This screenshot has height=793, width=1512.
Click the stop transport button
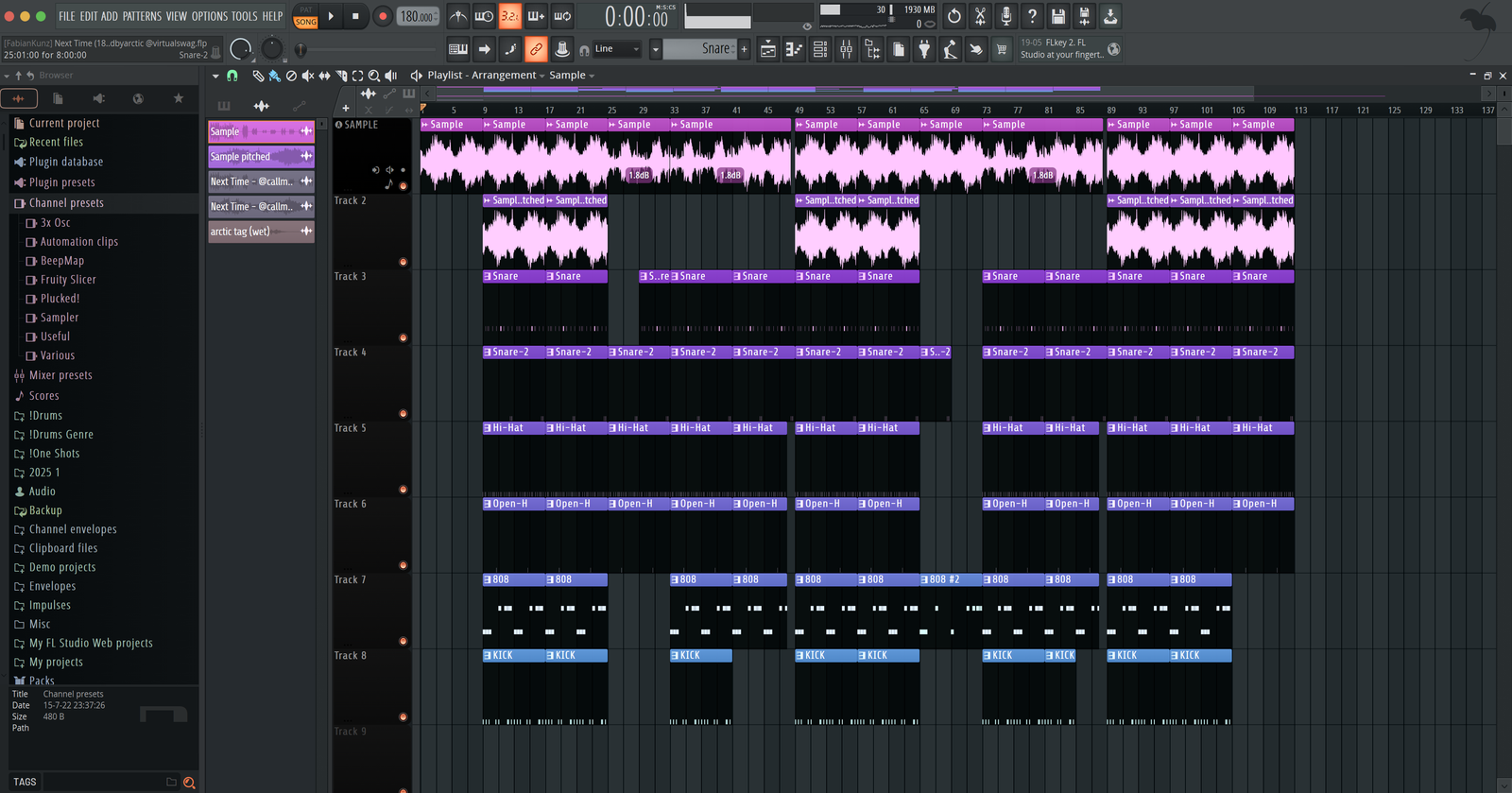coord(355,16)
